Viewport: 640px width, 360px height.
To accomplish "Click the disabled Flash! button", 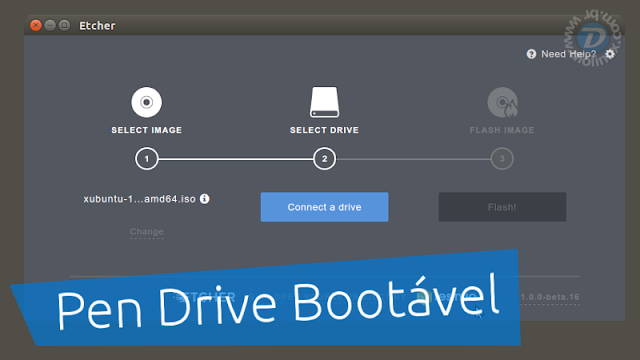I will (x=502, y=207).
